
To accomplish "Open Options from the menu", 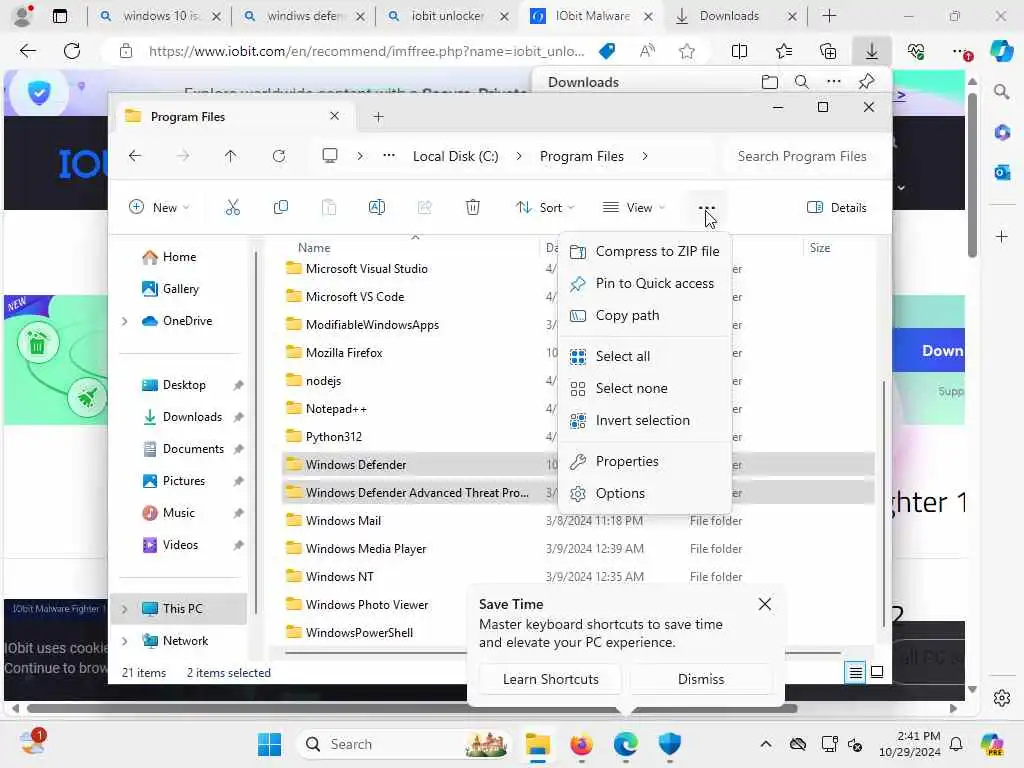I will click(645, 494).
